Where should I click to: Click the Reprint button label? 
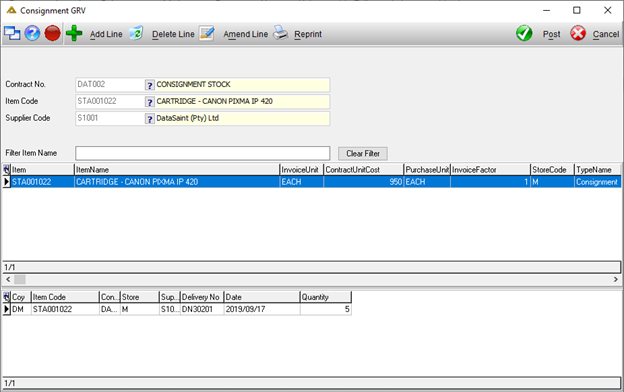pos(308,34)
